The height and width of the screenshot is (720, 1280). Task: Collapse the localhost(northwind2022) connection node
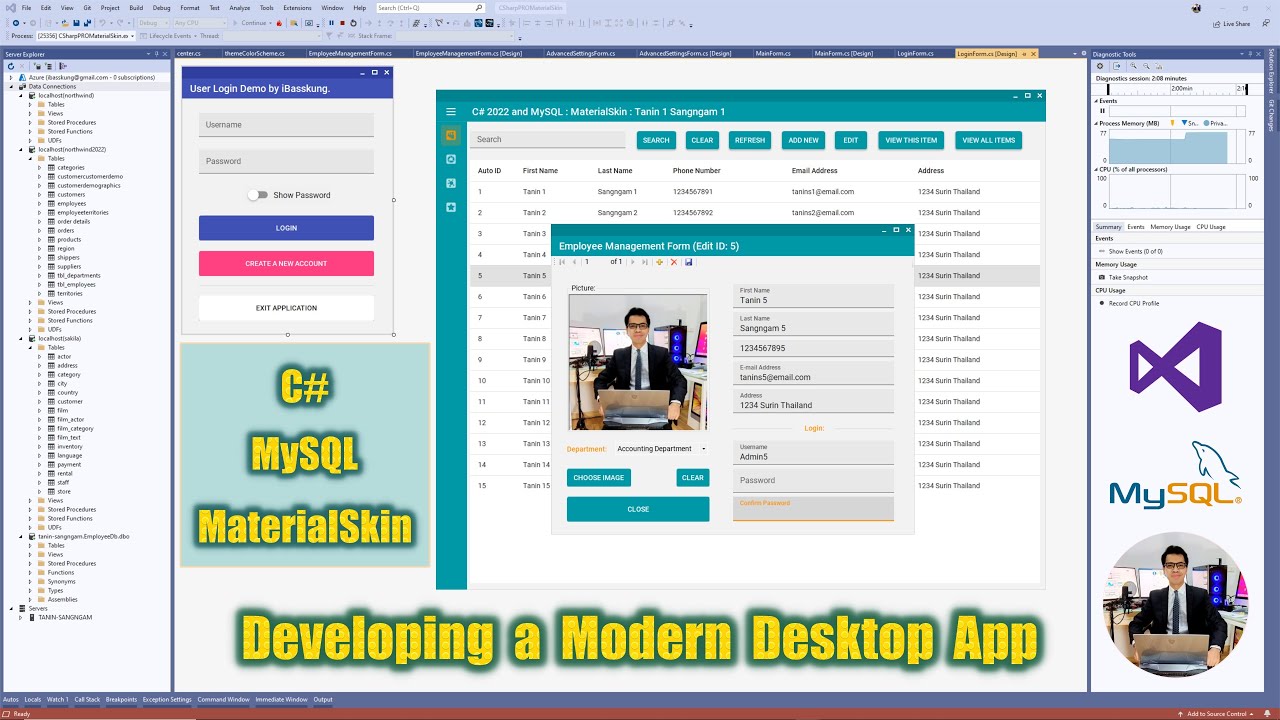tap(21, 149)
